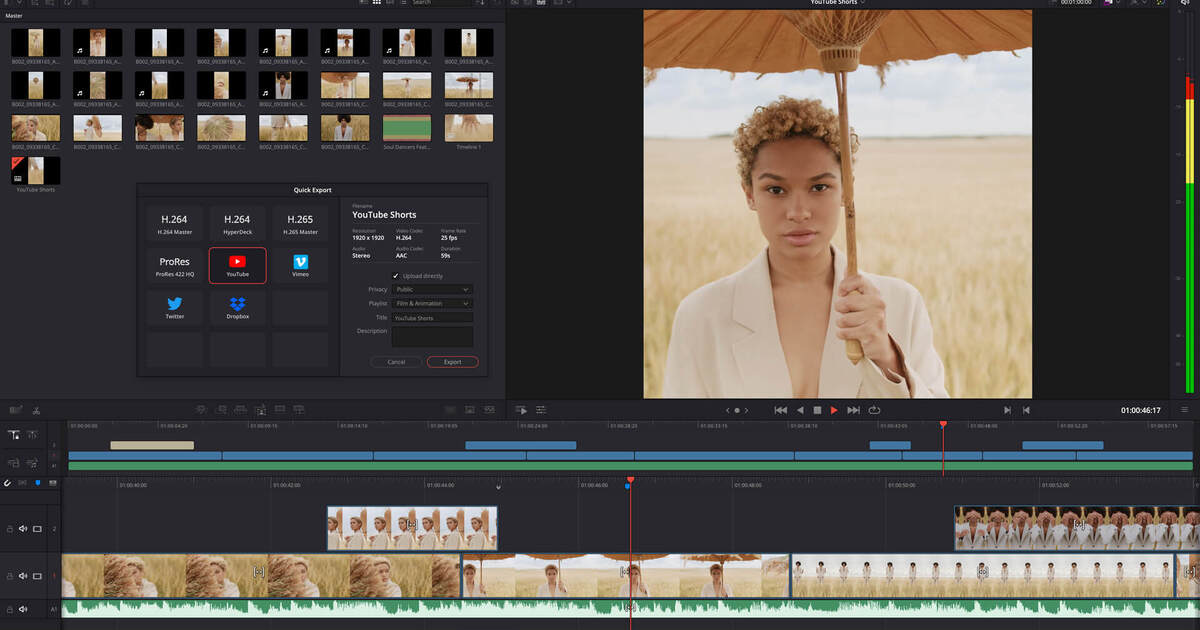
Task: Disable video track 2 visibility
Action: pyautogui.click(x=37, y=528)
